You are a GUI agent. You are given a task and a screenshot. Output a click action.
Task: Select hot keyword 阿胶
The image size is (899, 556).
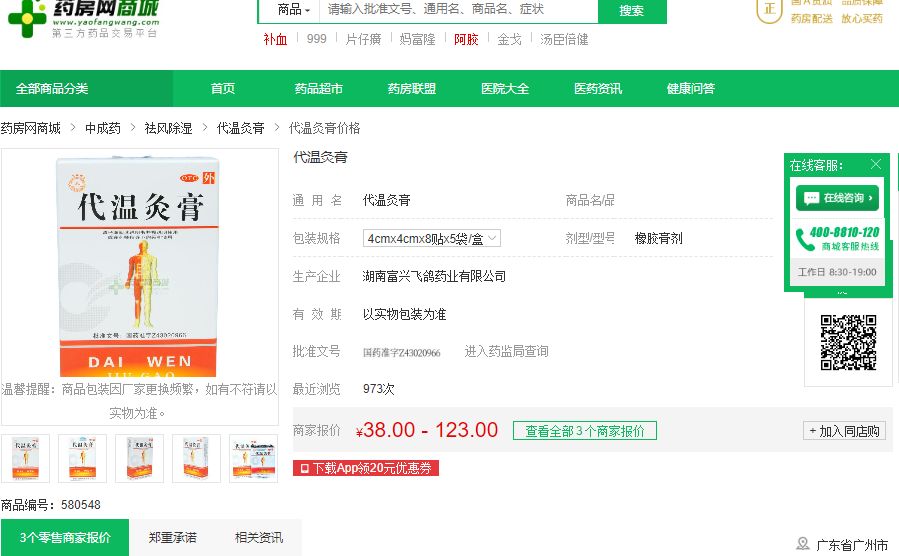coord(466,39)
